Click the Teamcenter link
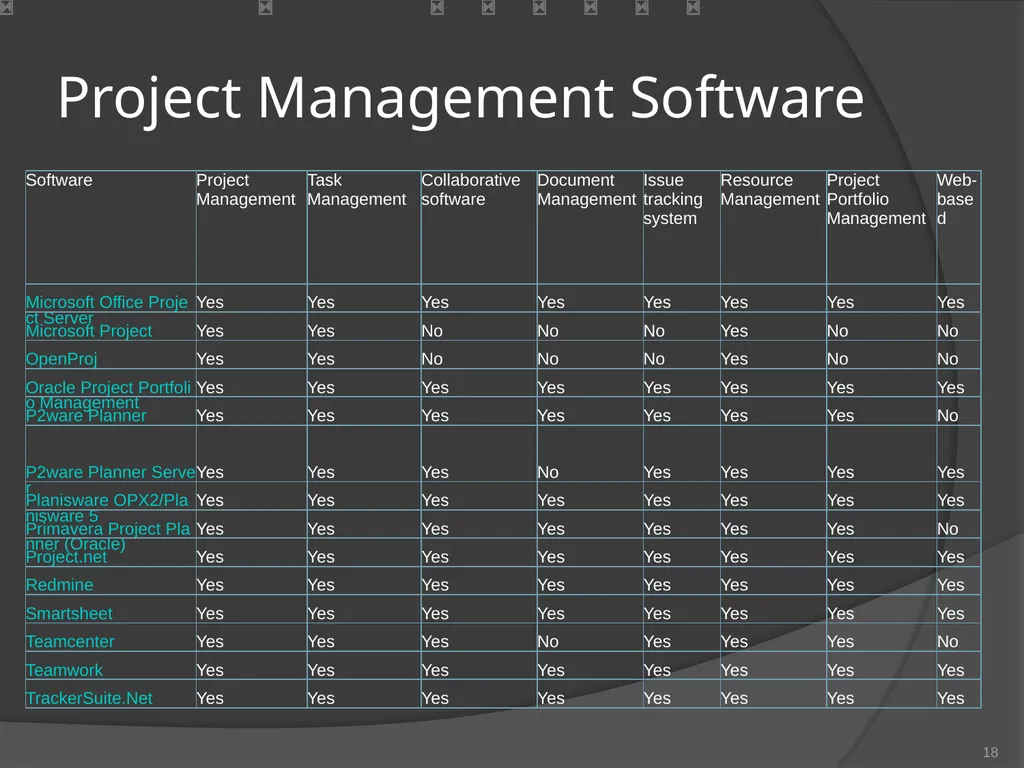This screenshot has width=1024, height=768. 70,642
